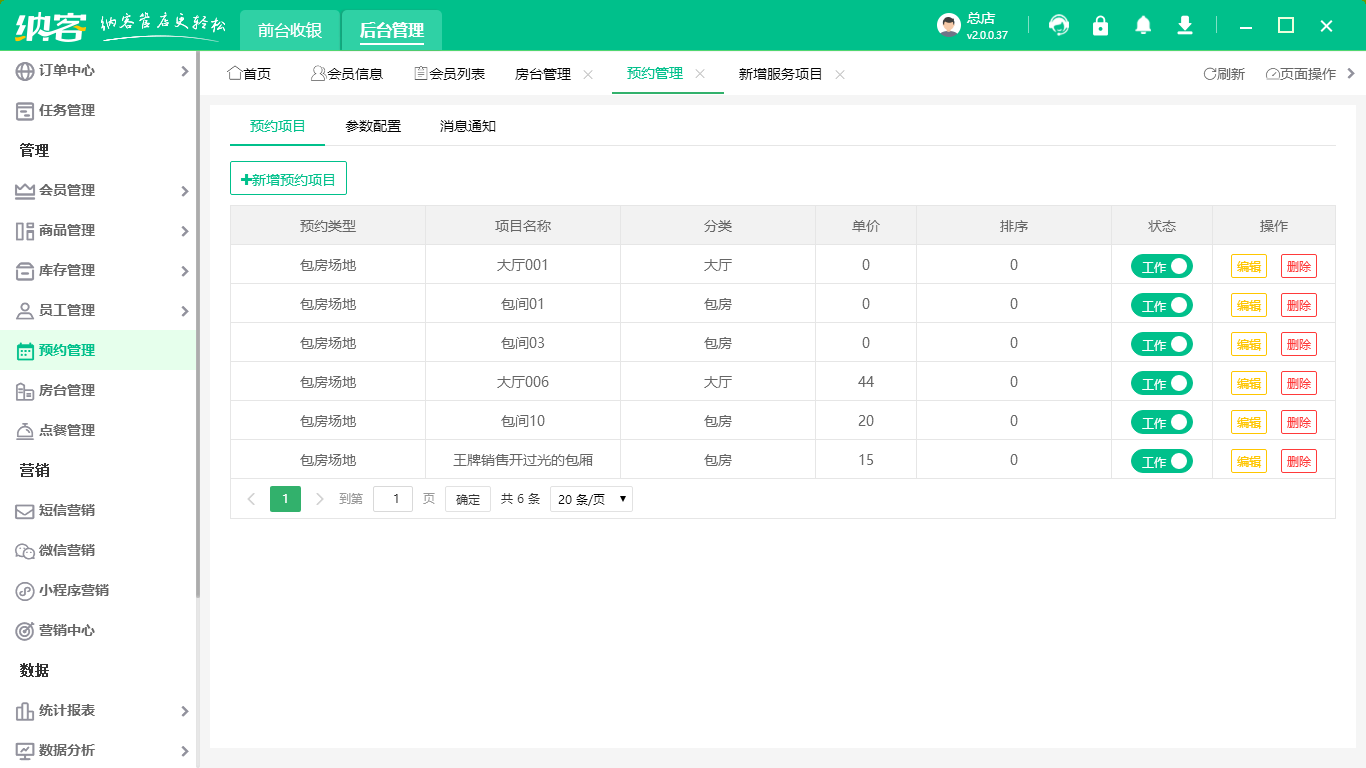Select 预约管理 calendar item in sidebar
Image resolution: width=1366 pixels, height=768 pixels.
98,350
